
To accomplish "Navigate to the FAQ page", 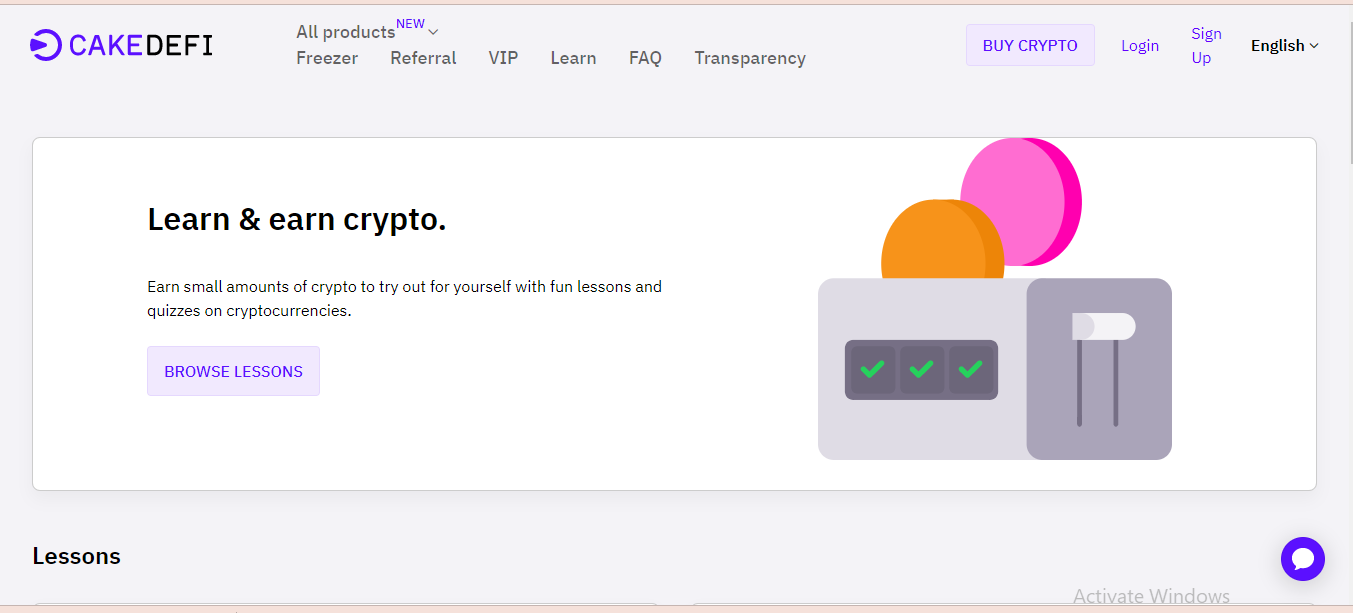I will point(645,58).
